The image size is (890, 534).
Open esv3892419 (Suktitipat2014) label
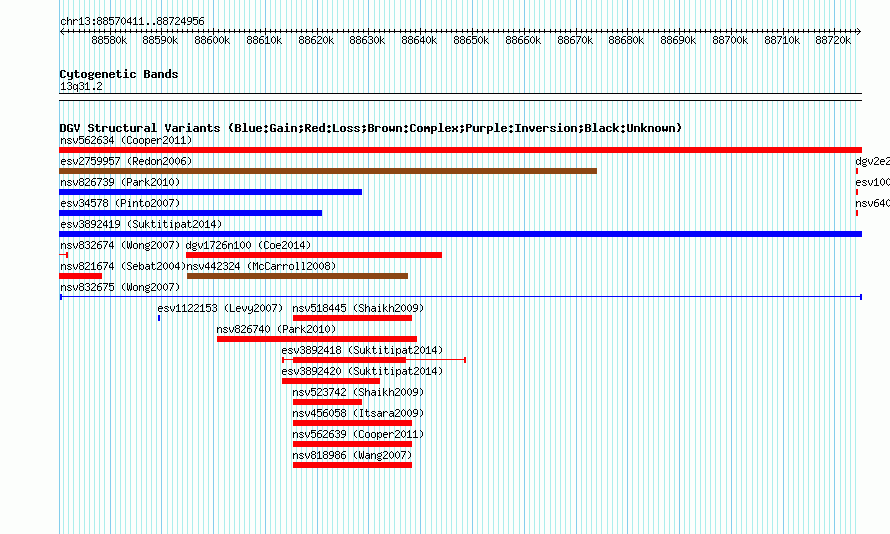(141, 224)
